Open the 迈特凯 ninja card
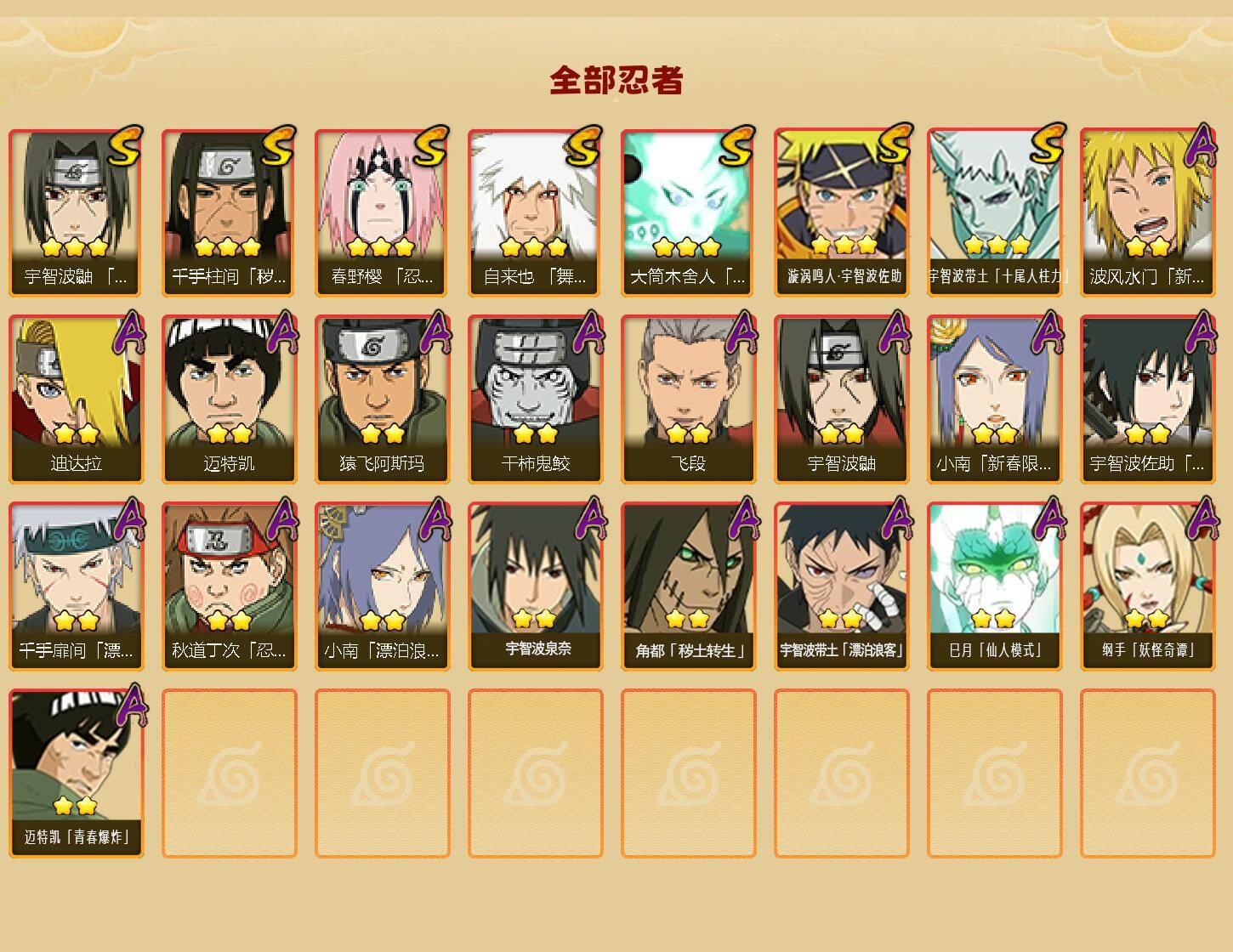 [230, 399]
